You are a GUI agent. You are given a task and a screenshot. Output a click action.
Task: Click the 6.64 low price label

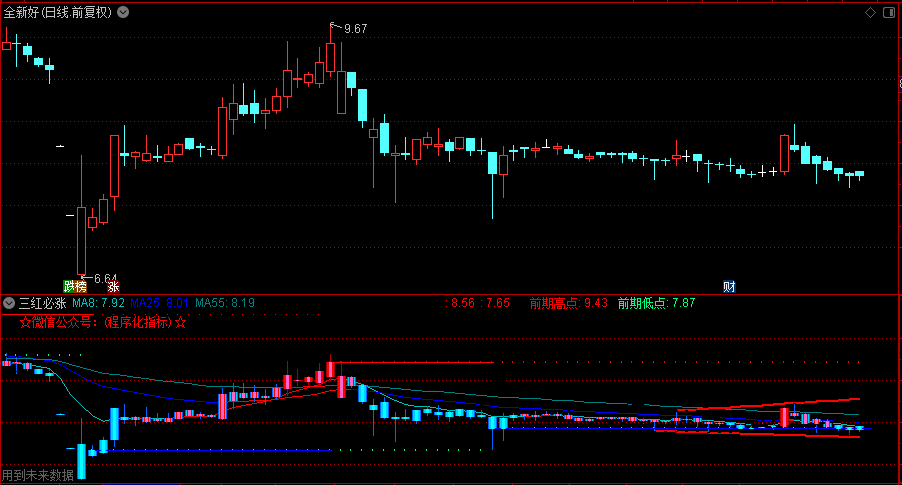(105, 278)
